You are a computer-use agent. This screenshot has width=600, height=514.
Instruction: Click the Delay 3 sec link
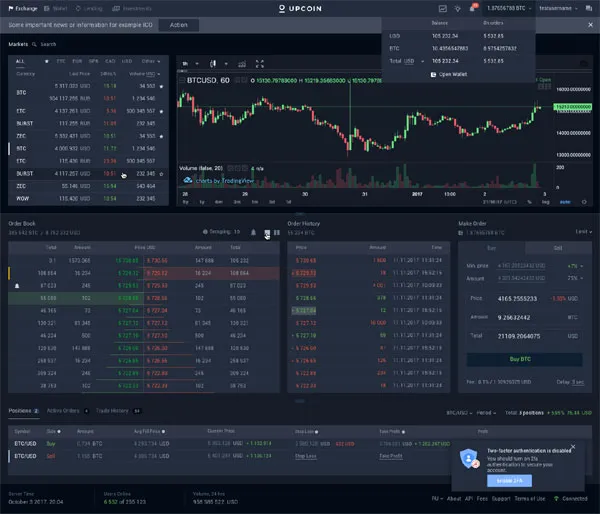point(570,382)
